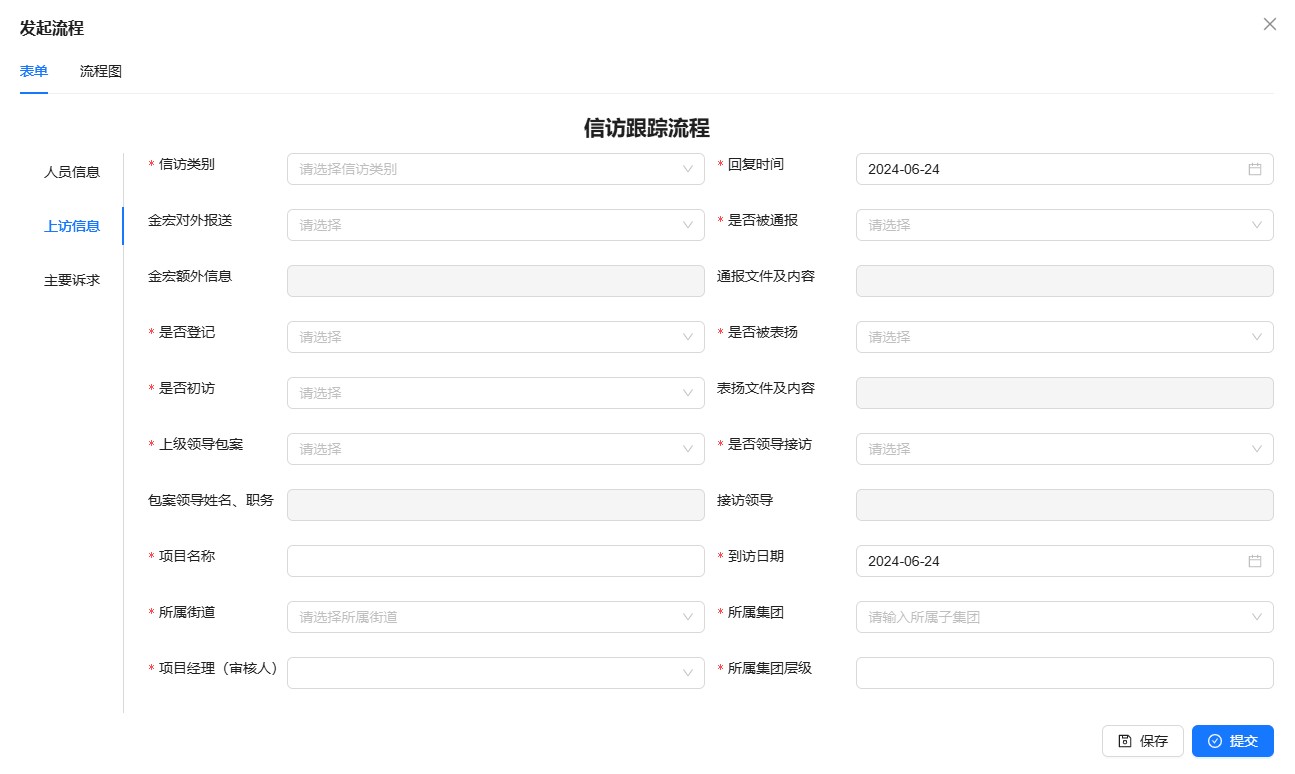Click inside the 项目名称 input field
1295x774 pixels.
495,561
